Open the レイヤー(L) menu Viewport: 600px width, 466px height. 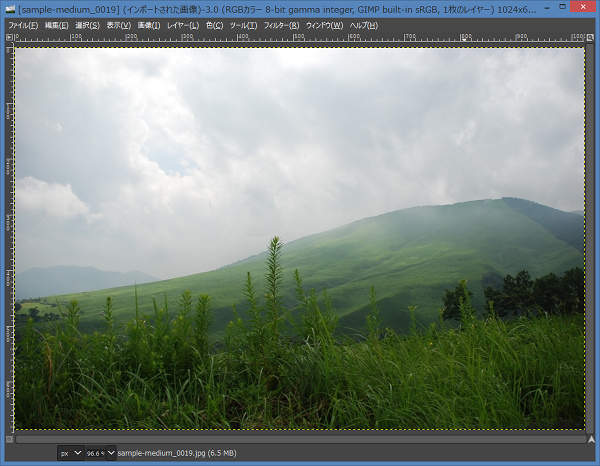click(183, 26)
